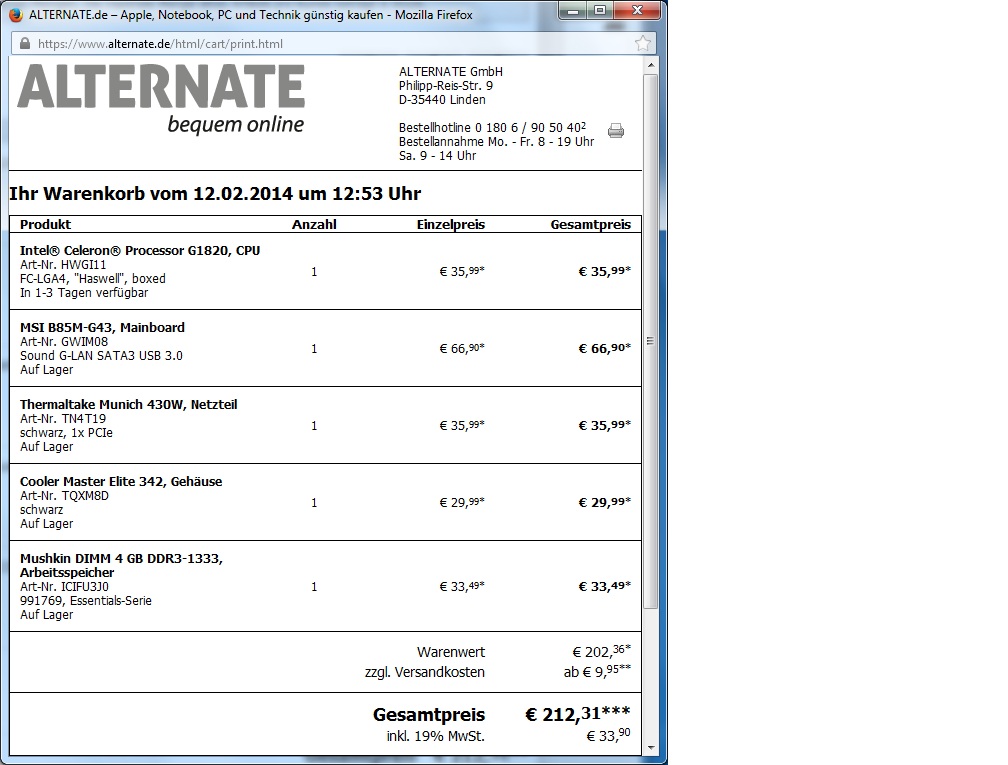Click the heading Ihr Warenkorb vom 12.02.2014
Screen dimensions: 1008x765
coord(215,194)
